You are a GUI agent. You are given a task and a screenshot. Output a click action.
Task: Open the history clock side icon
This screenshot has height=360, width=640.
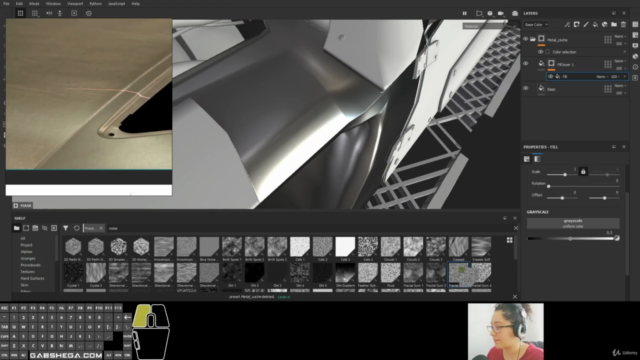(636, 67)
